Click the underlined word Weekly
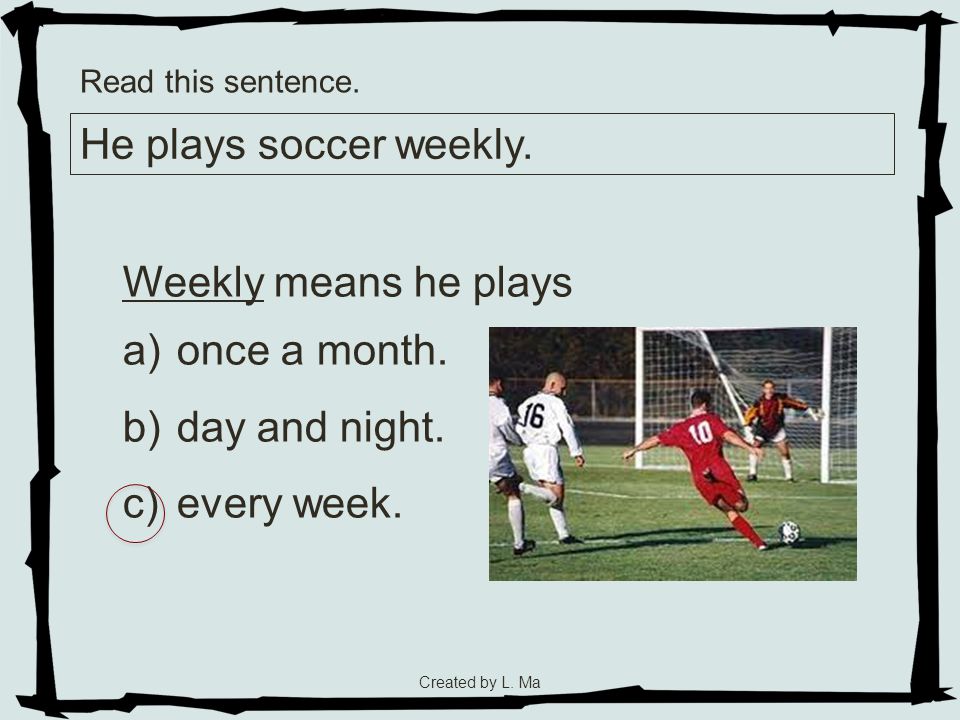The width and height of the screenshot is (960, 720). point(193,283)
